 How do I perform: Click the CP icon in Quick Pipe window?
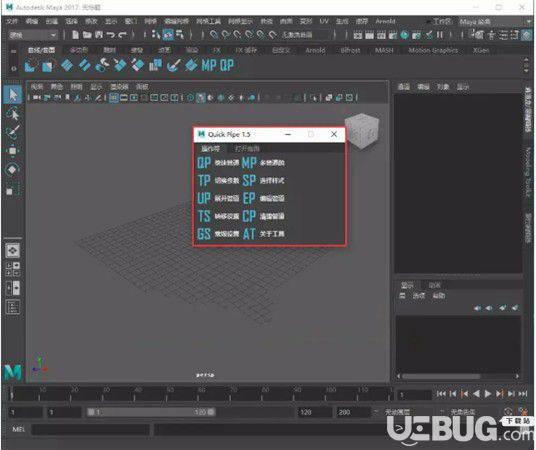coord(249,216)
